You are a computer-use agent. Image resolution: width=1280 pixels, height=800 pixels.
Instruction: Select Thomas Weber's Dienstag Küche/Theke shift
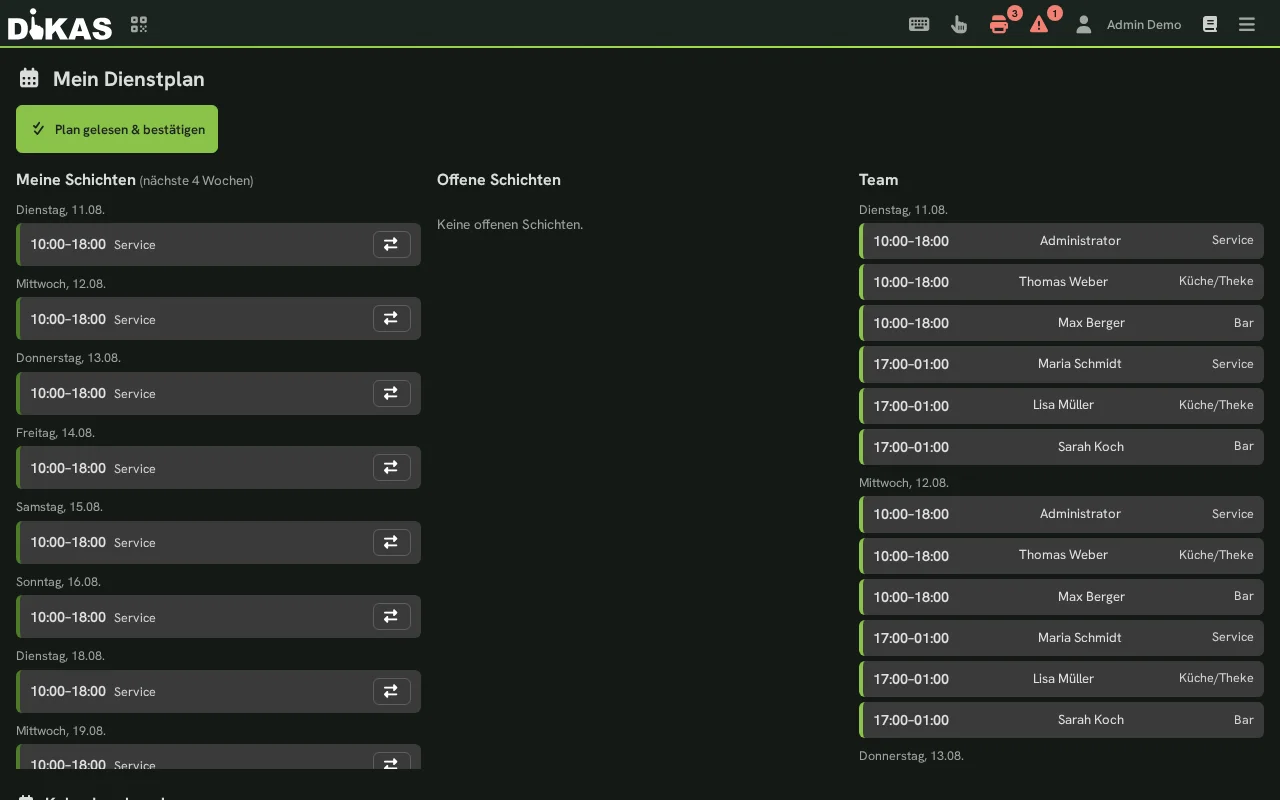pyautogui.click(x=1061, y=282)
